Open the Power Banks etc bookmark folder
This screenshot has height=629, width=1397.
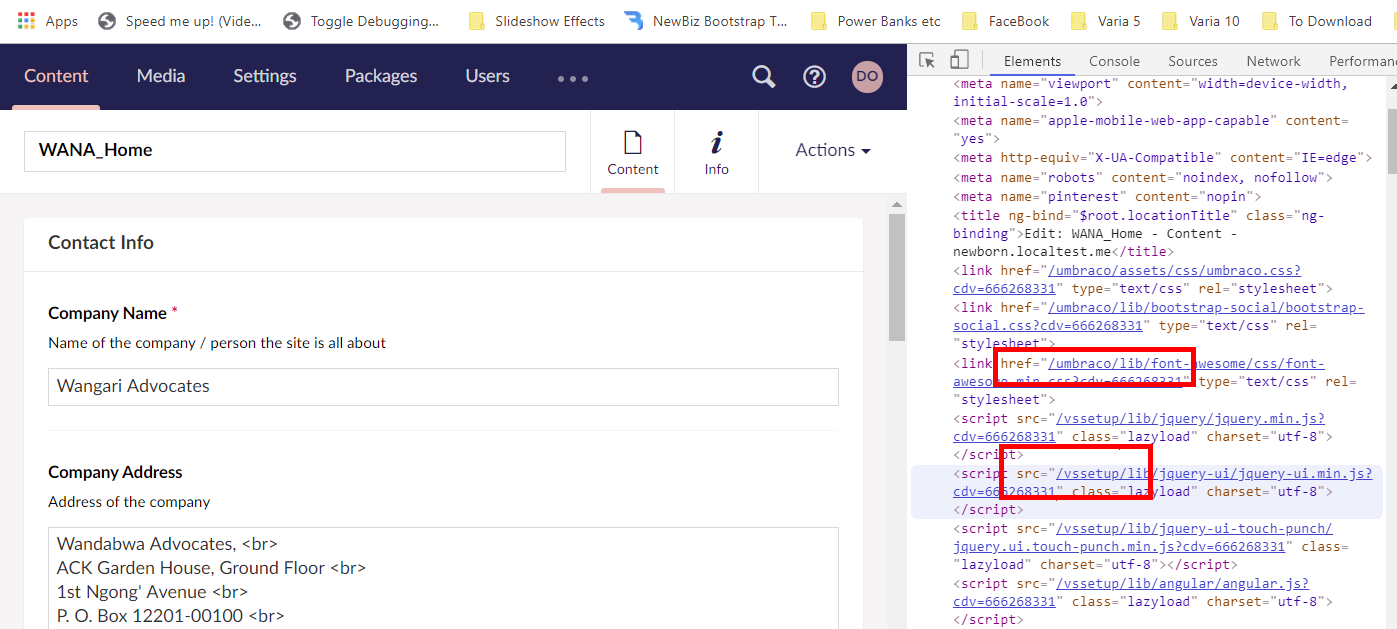coord(876,20)
